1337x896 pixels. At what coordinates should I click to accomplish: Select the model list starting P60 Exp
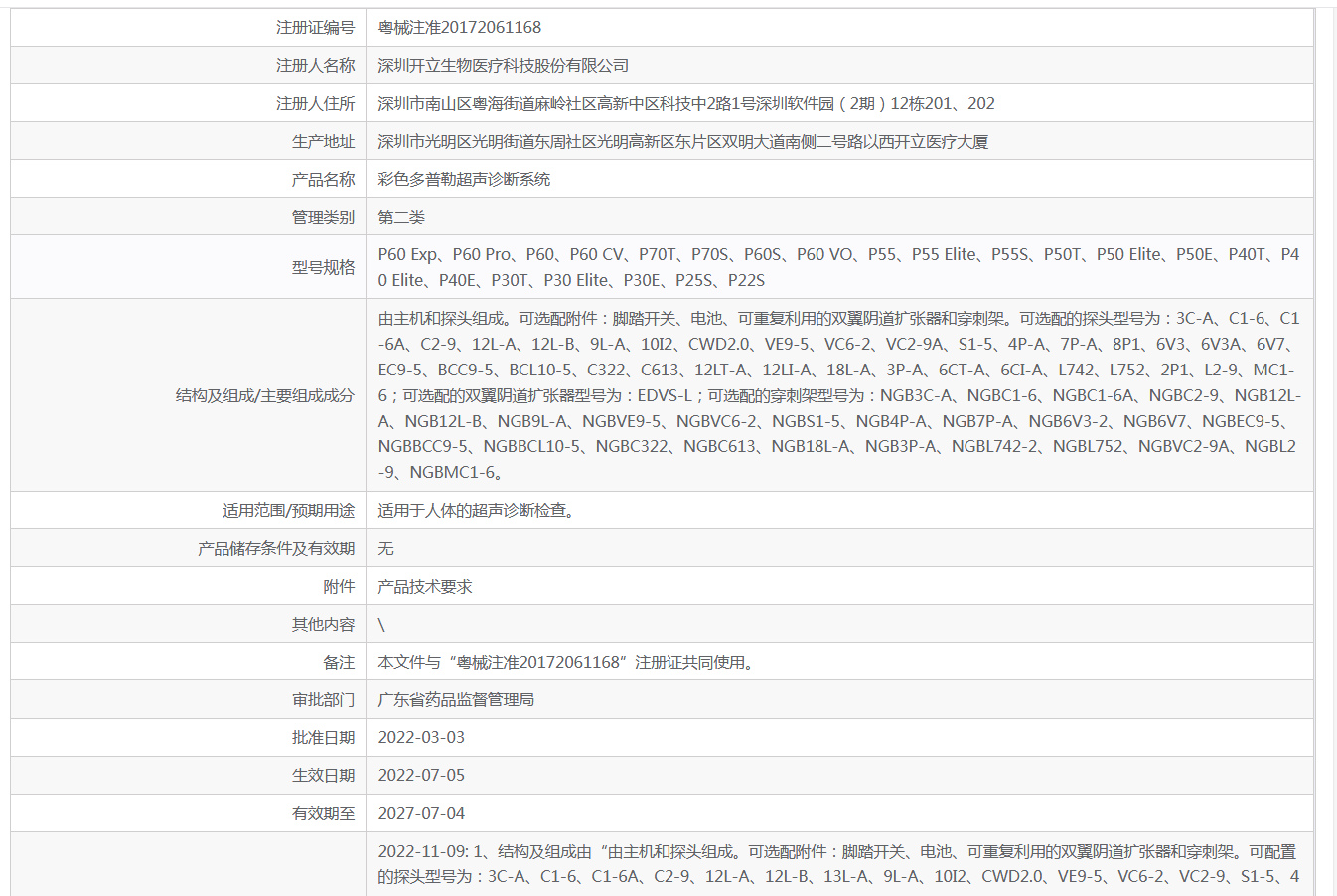coord(838,267)
